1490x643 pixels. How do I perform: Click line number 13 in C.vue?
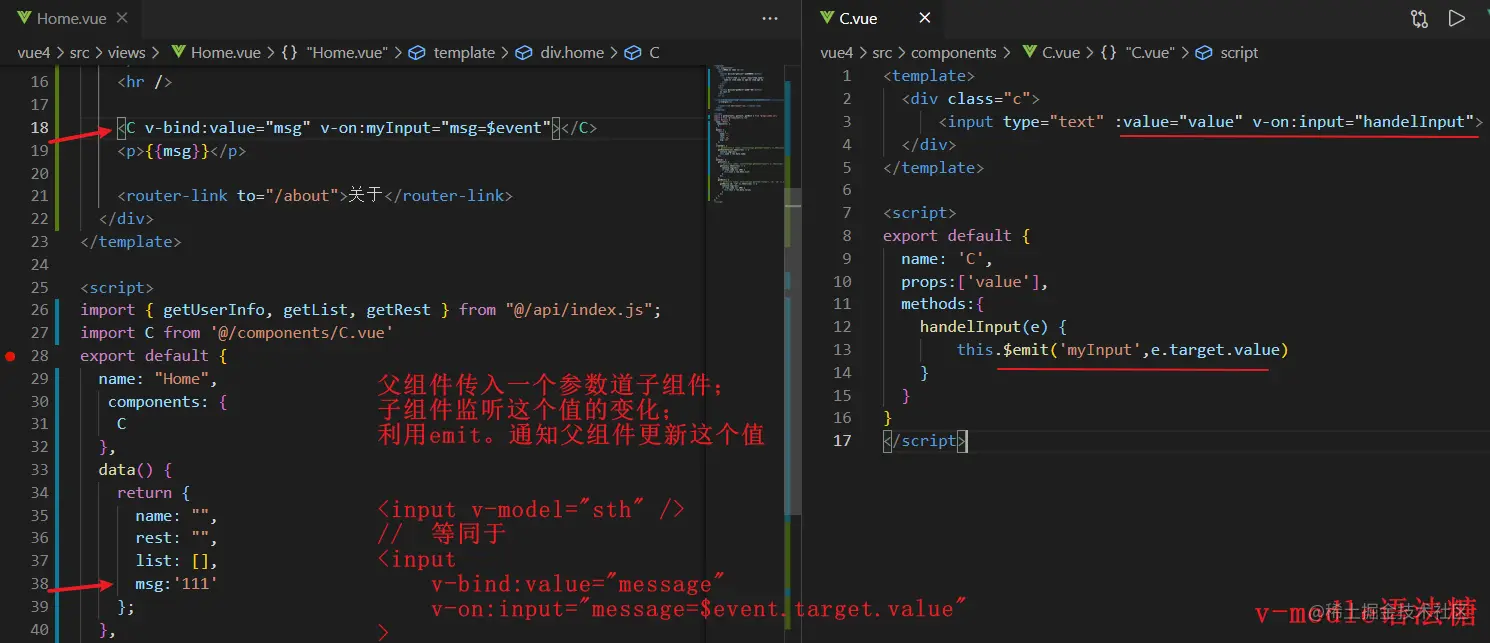842,350
